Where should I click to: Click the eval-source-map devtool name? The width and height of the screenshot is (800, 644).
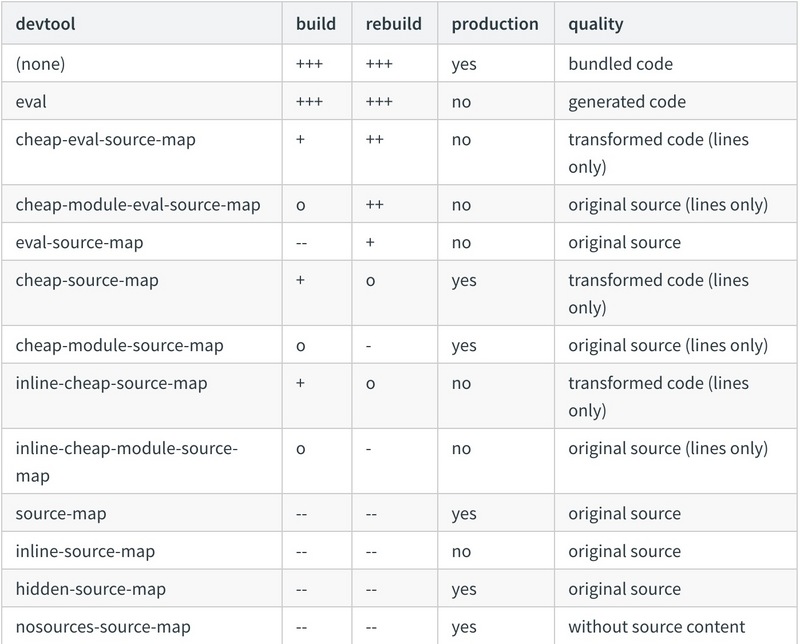[x=79, y=242]
